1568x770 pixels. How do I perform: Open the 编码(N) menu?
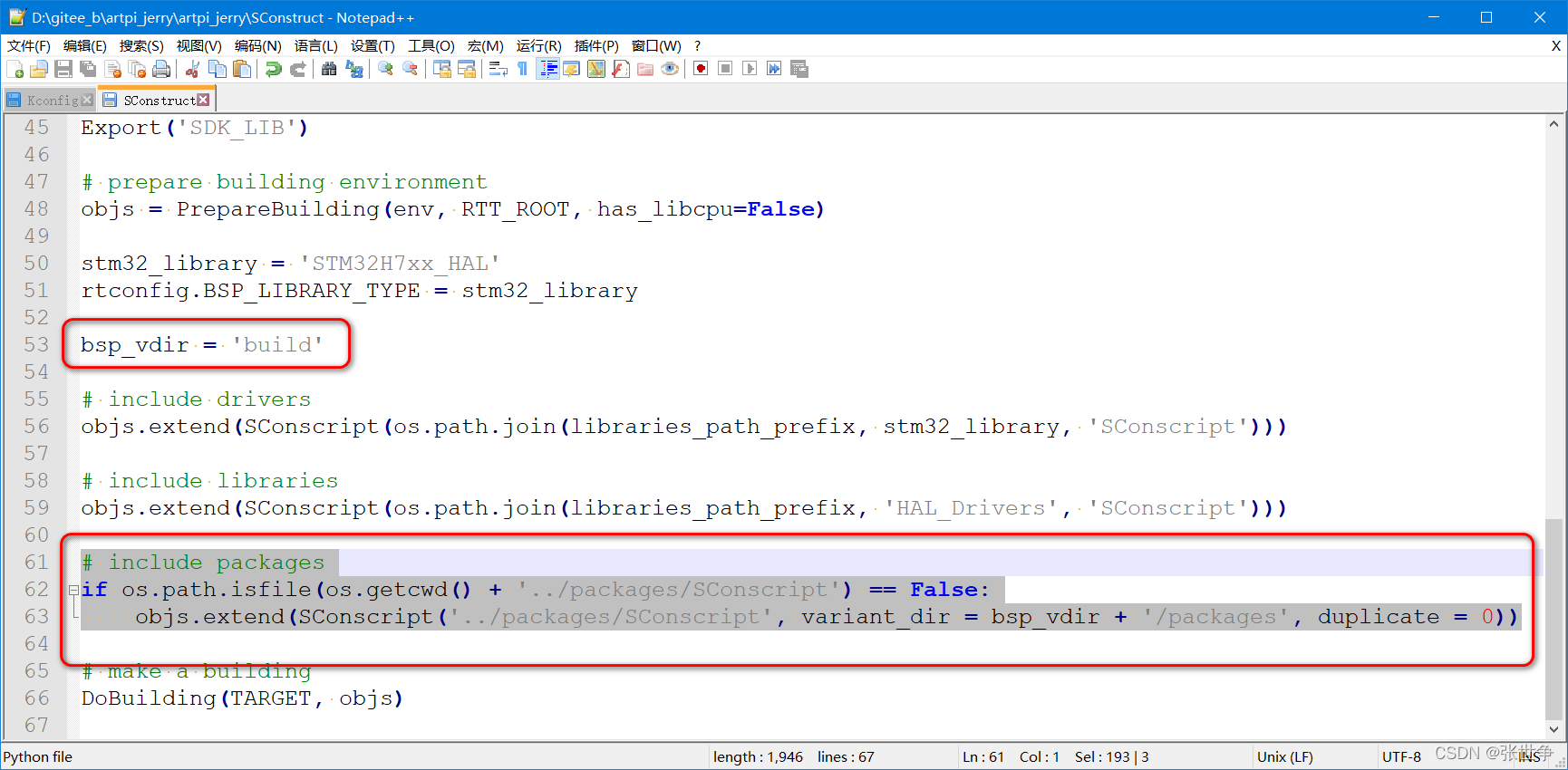pos(257,45)
